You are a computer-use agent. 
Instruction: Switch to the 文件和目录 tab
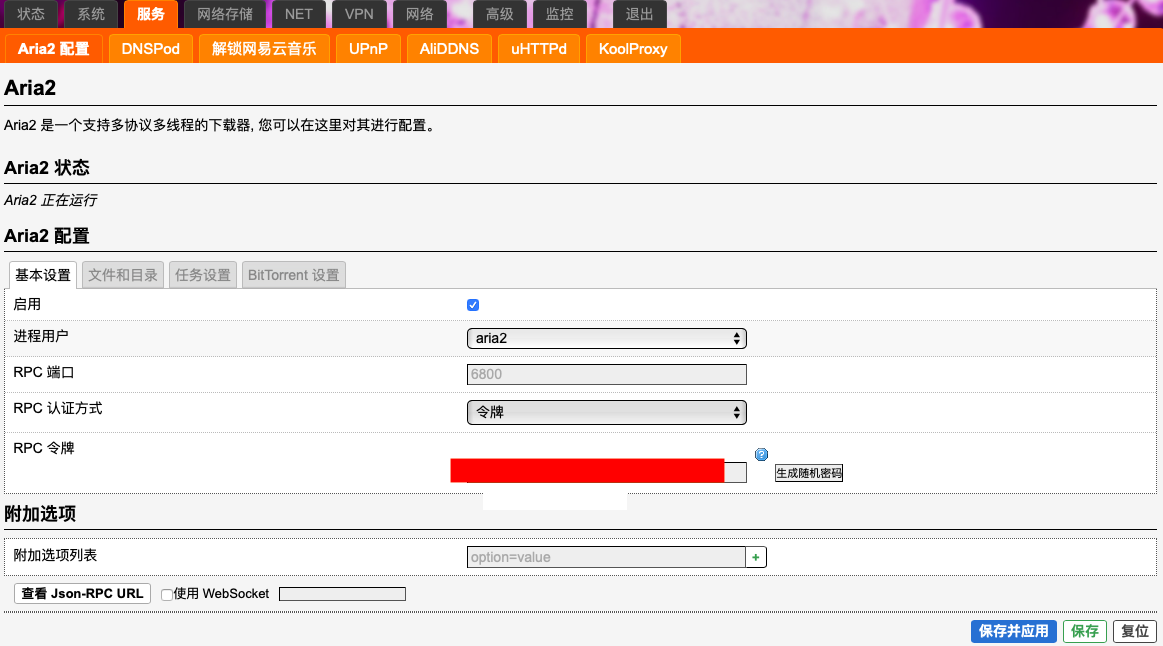(x=123, y=275)
